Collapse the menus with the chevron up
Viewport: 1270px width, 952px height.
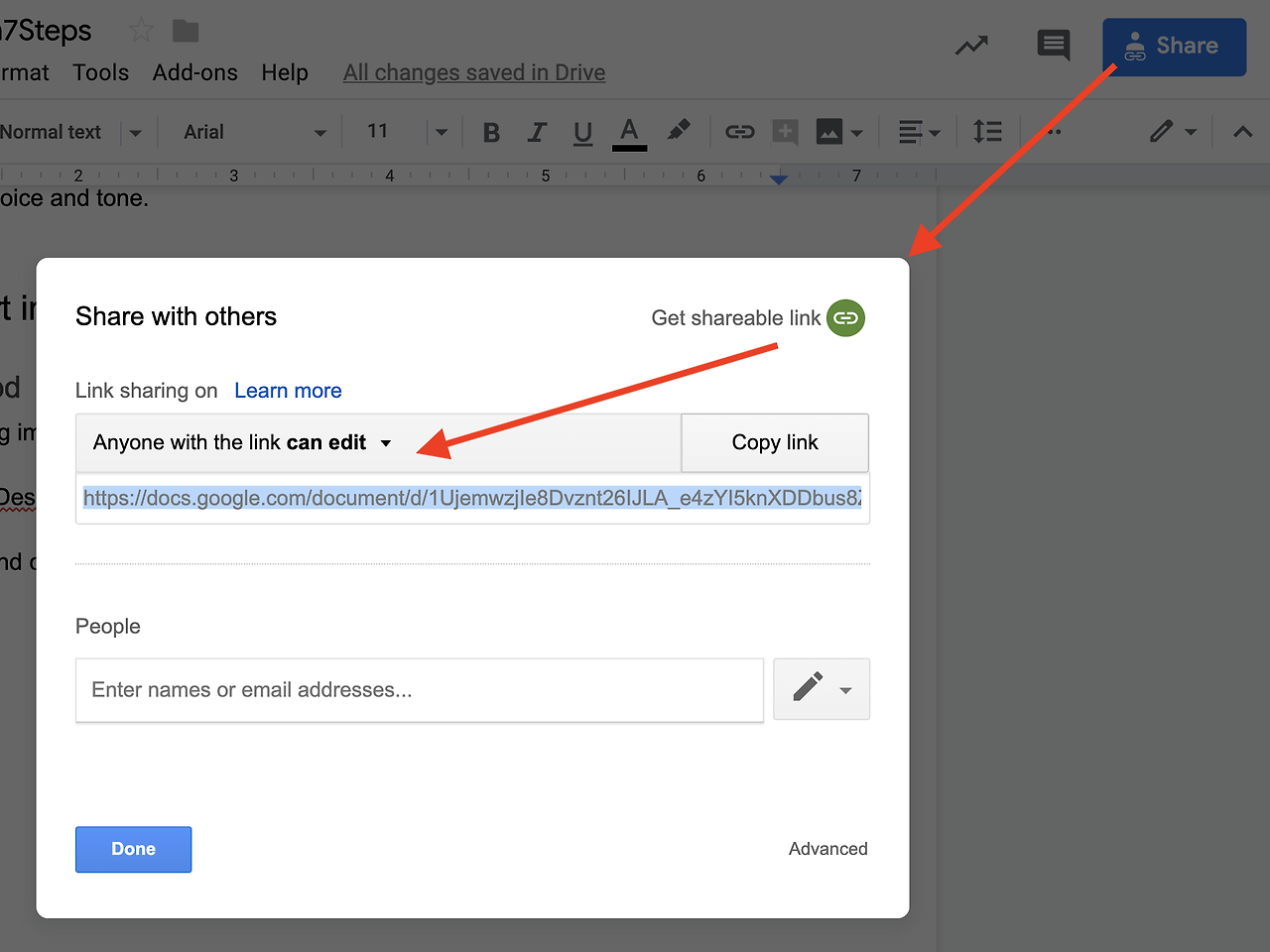click(x=1242, y=131)
